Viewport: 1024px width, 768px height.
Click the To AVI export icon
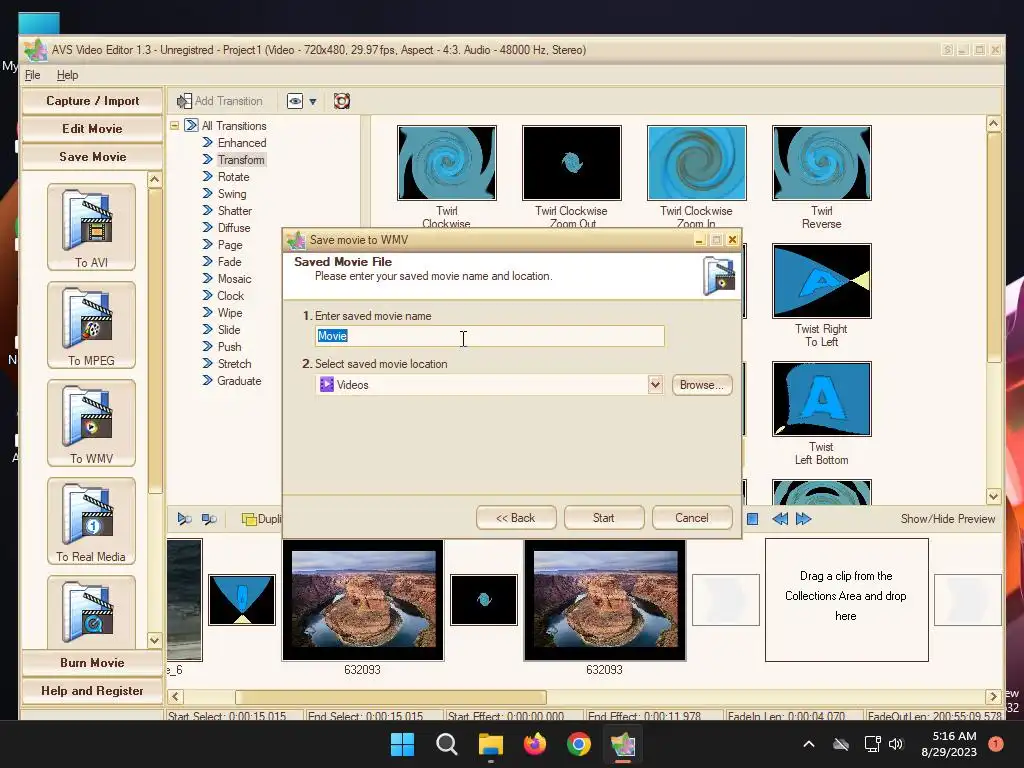pyautogui.click(x=91, y=227)
